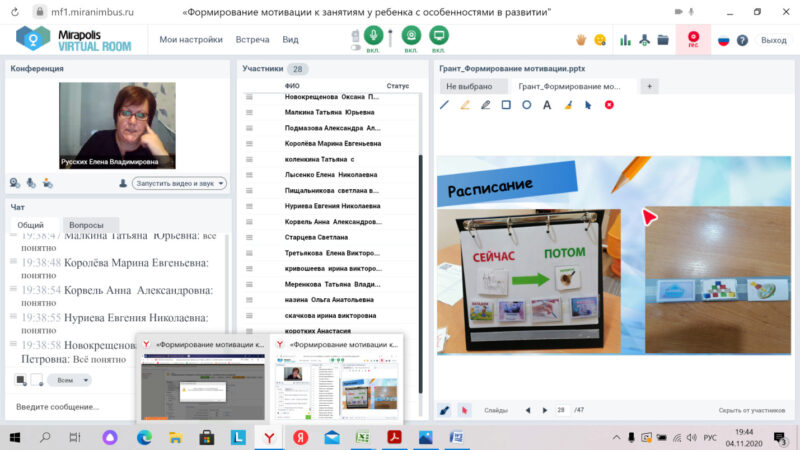This screenshot has height=450, width=800.
Task: Switch to the 'Общий' chat tab
Action: [31, 225]
